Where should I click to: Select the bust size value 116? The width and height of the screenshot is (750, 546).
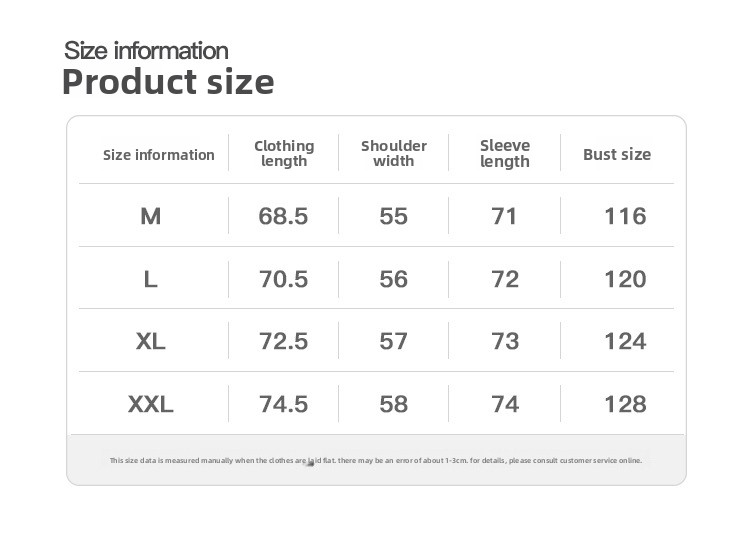[625, 216]
